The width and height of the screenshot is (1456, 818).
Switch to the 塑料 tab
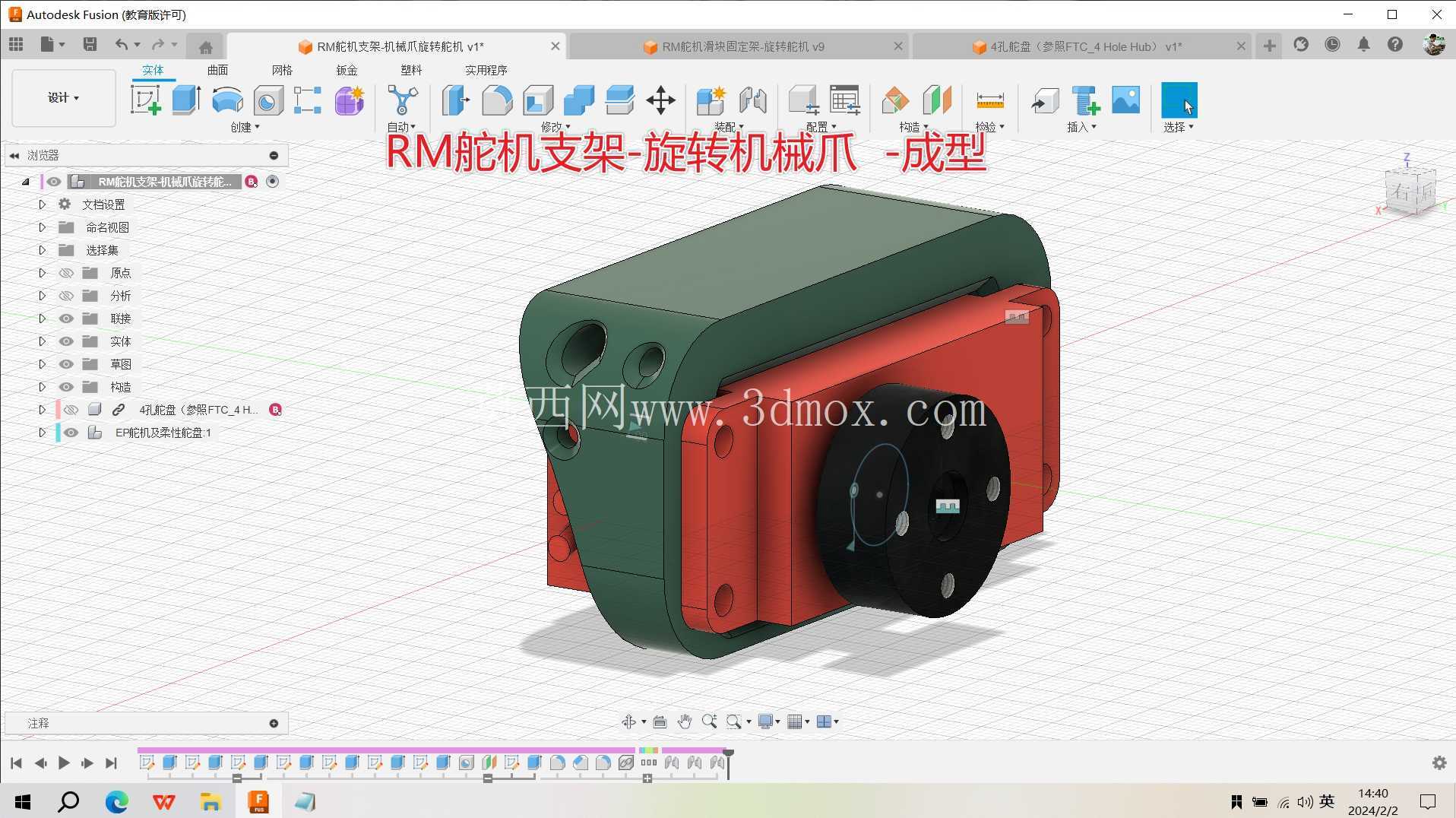pyautogui.click(x=411, y=70)
